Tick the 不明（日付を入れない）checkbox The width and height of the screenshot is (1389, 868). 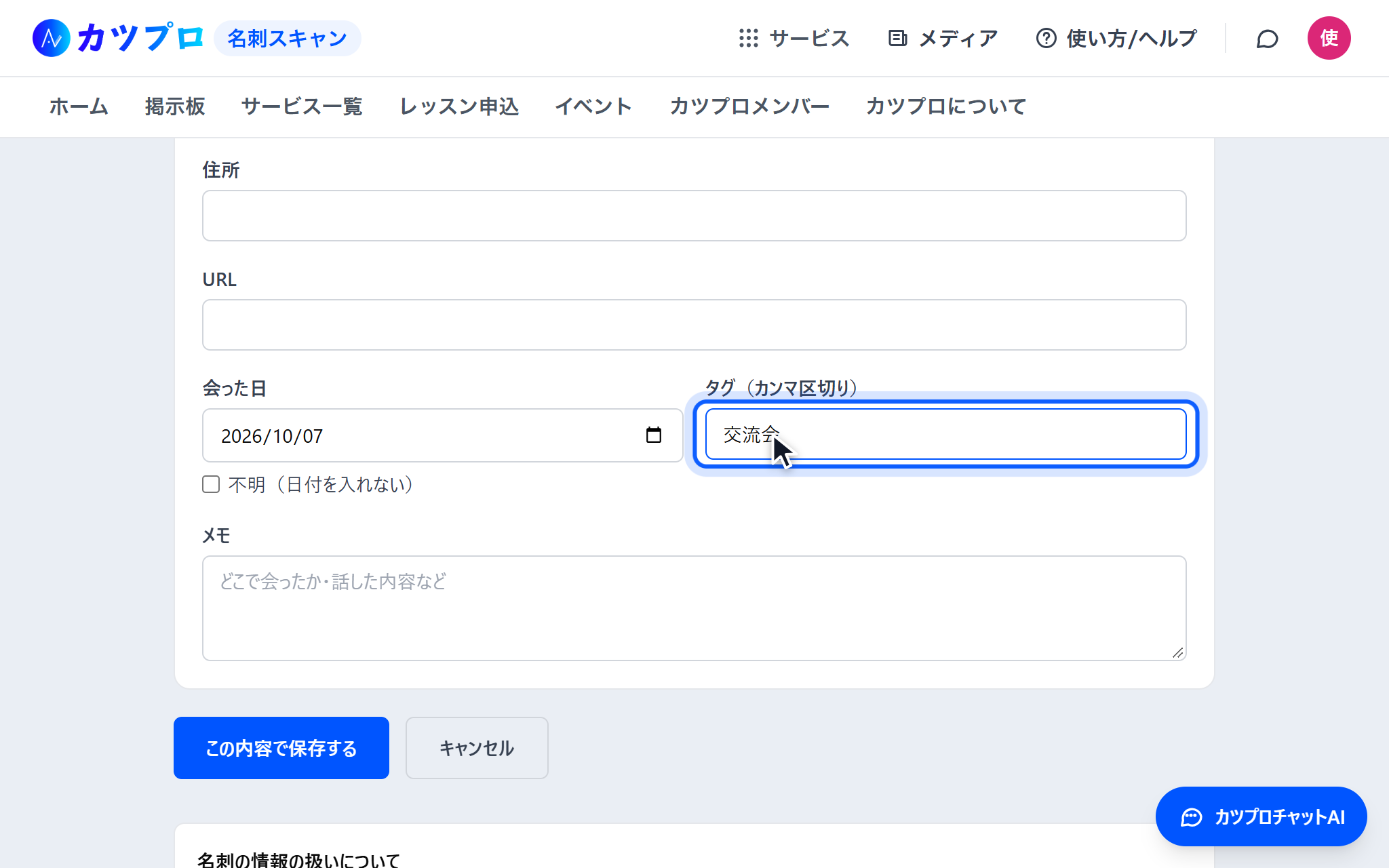[211, 484]
